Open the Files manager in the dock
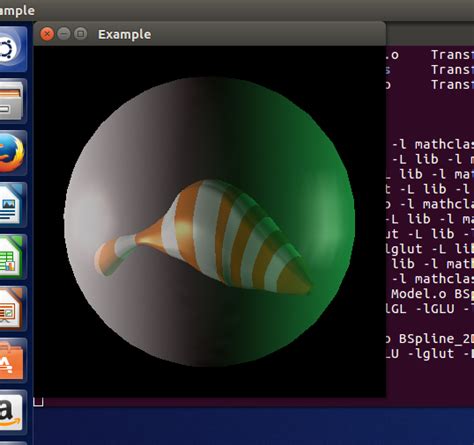The height and width of the screenshot is (445, 474). pos(12,101)
